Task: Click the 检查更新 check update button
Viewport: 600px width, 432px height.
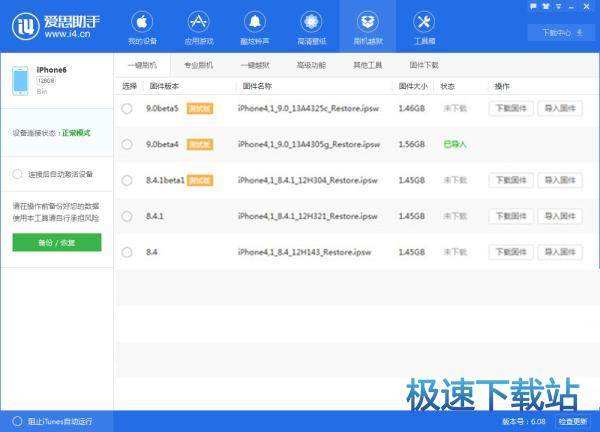Action: point(573,421)
